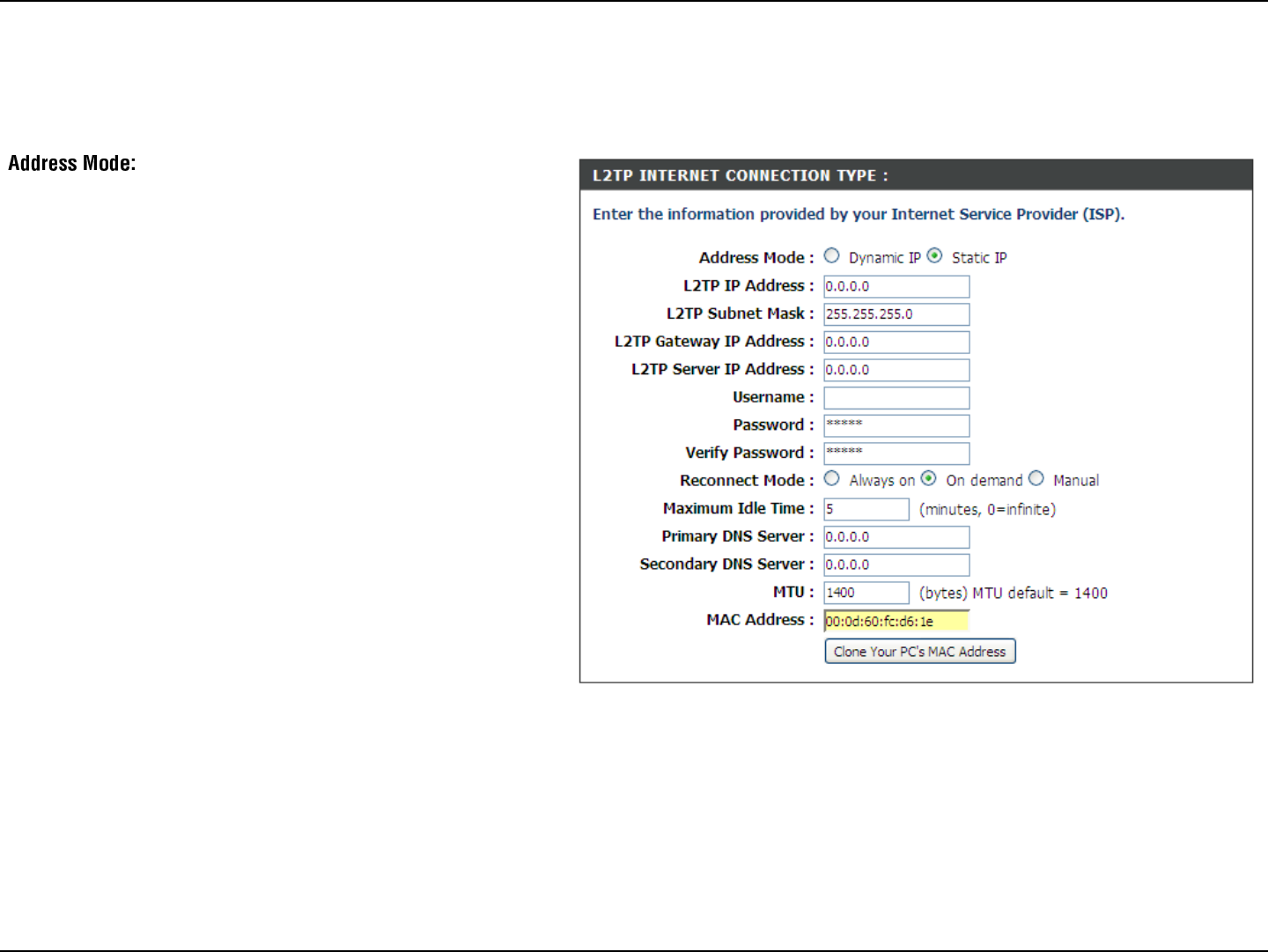The image size is (1268, 952).
Task: Click the Secondary DNS Server field
Action: pyautogui.click(x=896, y=565)
